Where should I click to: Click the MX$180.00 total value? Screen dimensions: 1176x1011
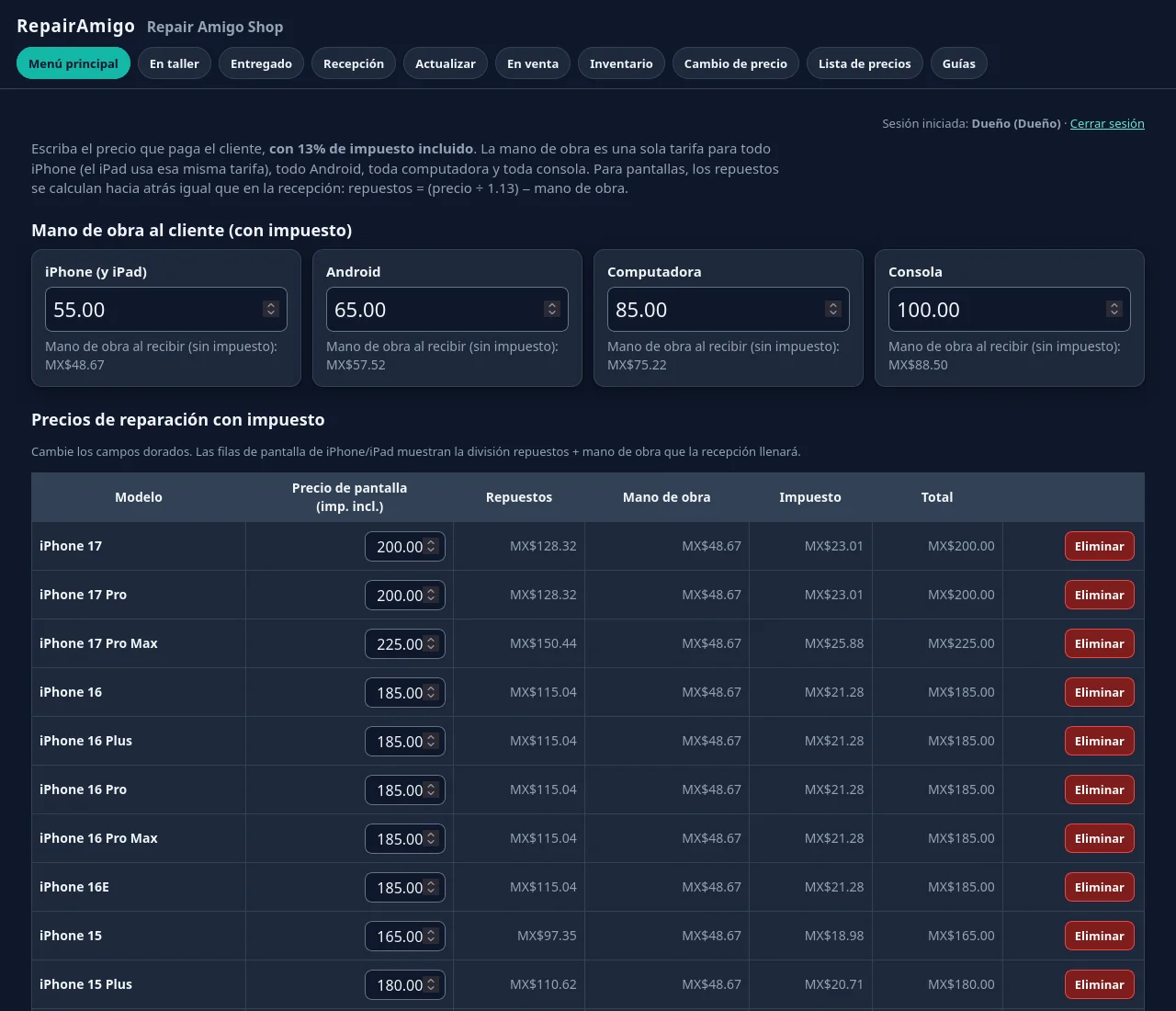[x=961, y=984]
